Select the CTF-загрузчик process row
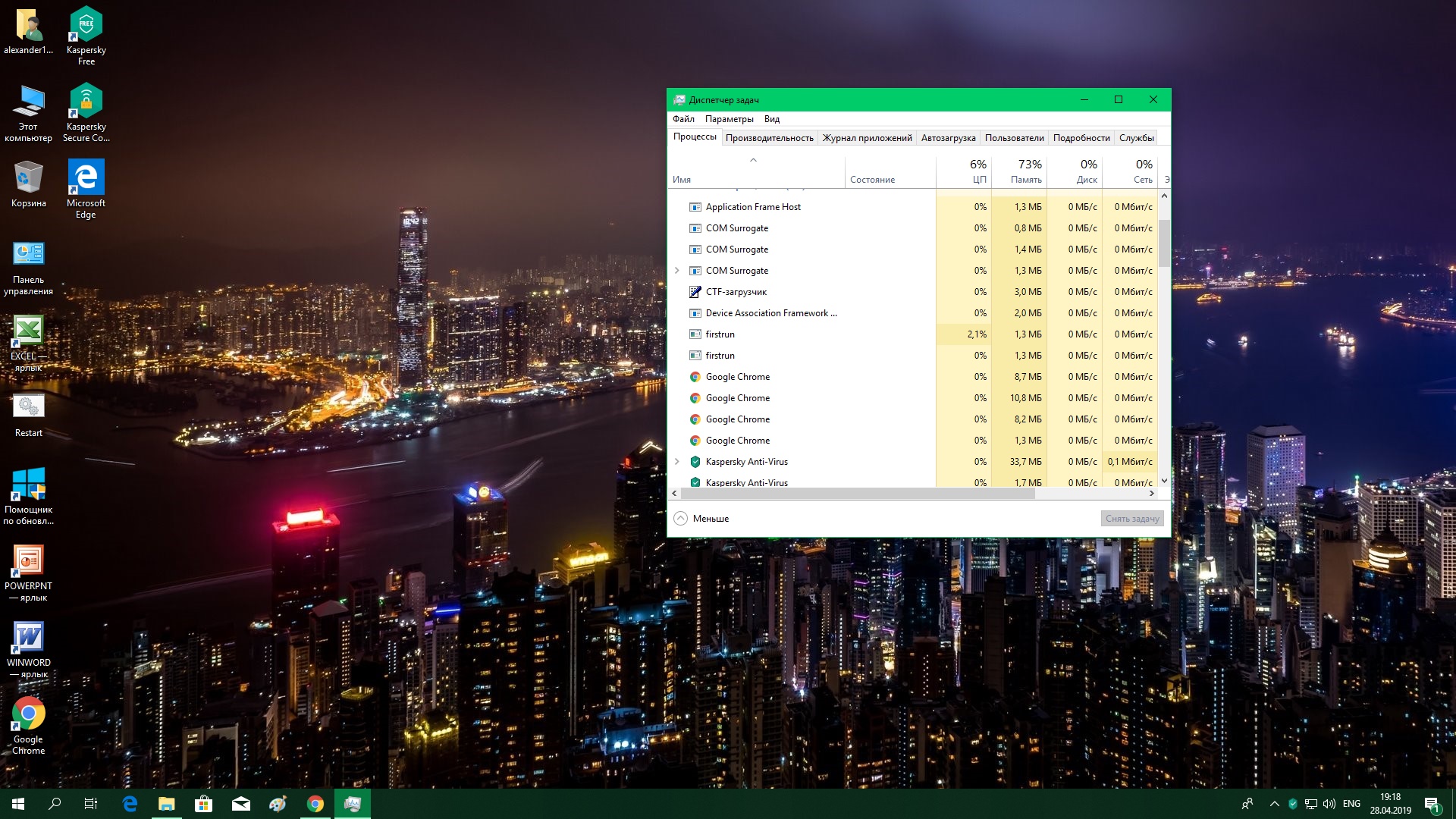 [x=736, y=292]
